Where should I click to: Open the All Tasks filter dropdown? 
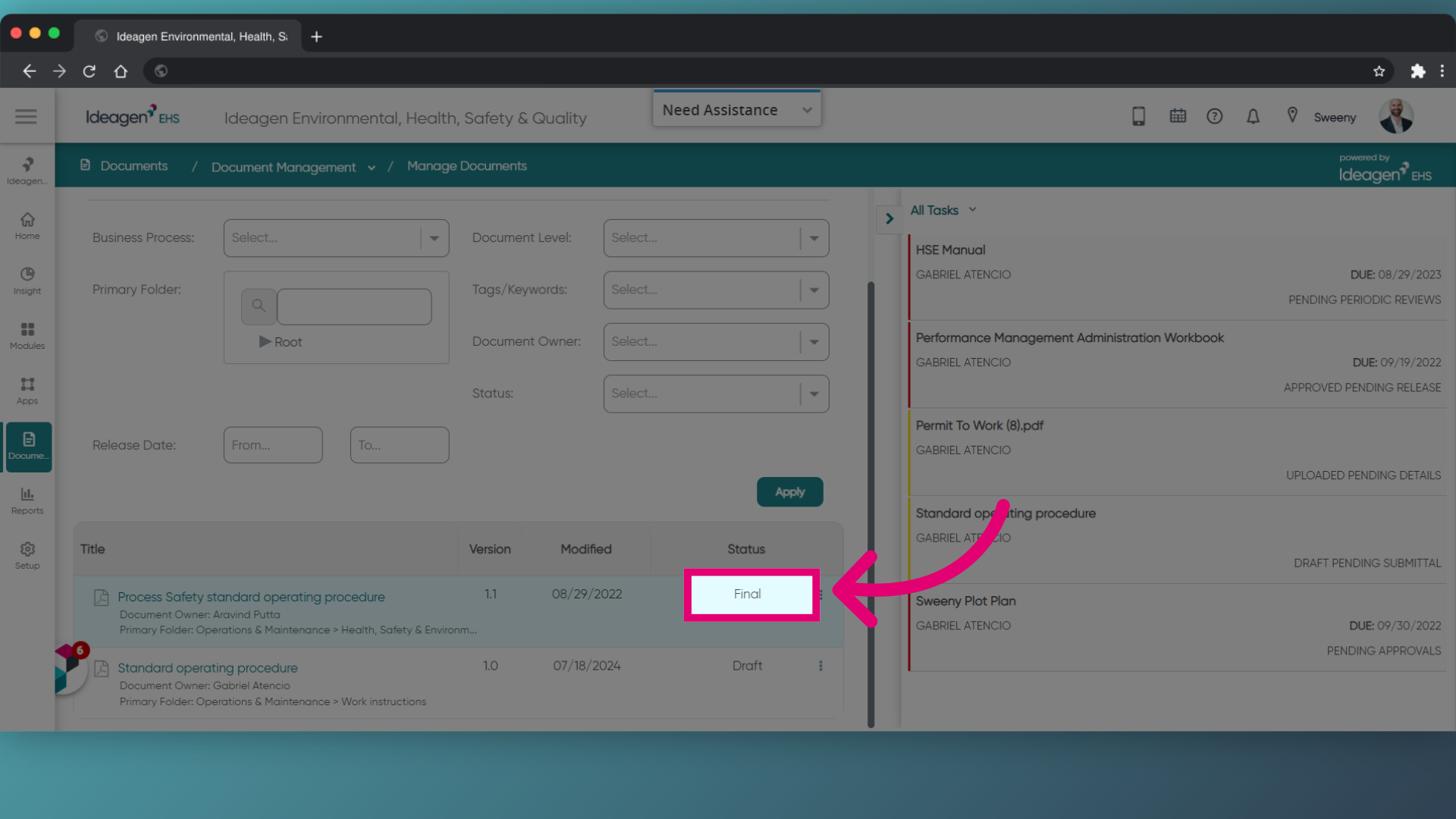[x=943, y=210]
